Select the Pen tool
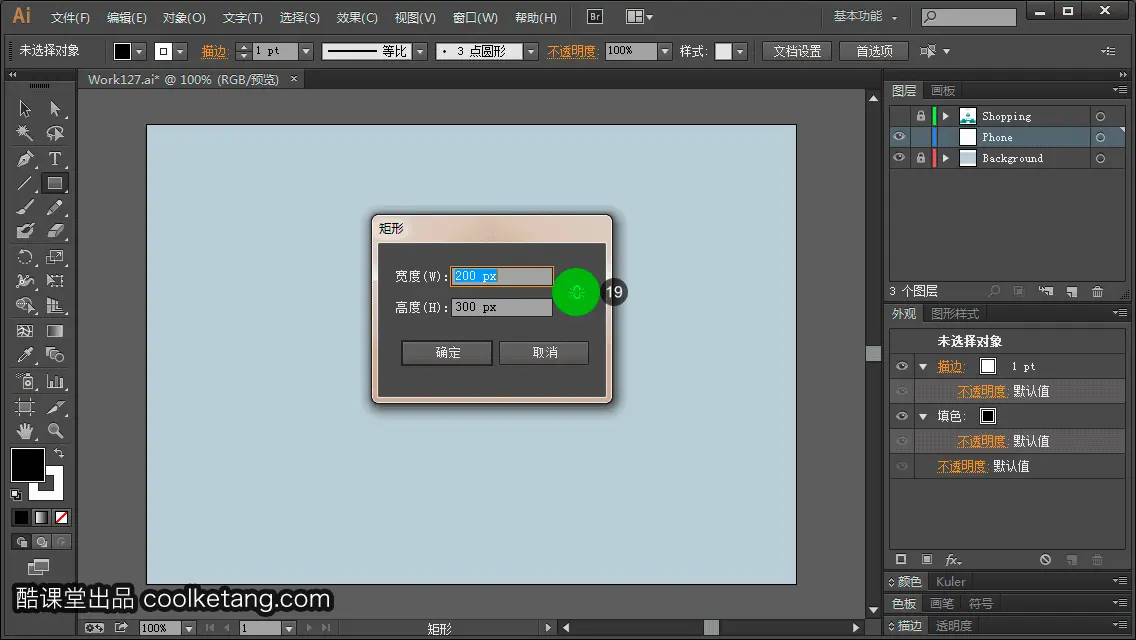This screenshot has height=640, width=1136. coord(25,158)
